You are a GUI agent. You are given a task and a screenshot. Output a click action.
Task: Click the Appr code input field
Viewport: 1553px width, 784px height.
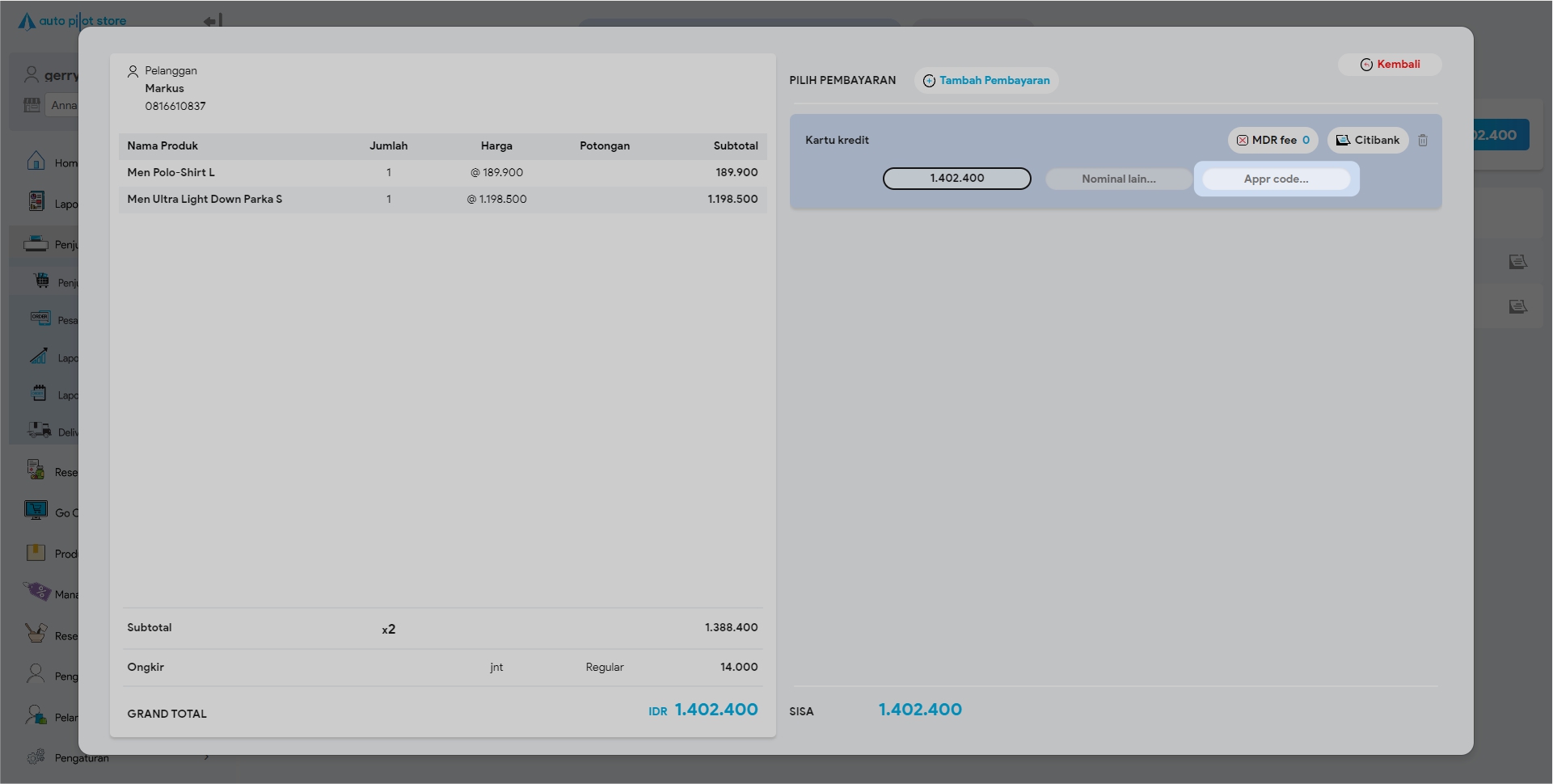(1276, 179)
